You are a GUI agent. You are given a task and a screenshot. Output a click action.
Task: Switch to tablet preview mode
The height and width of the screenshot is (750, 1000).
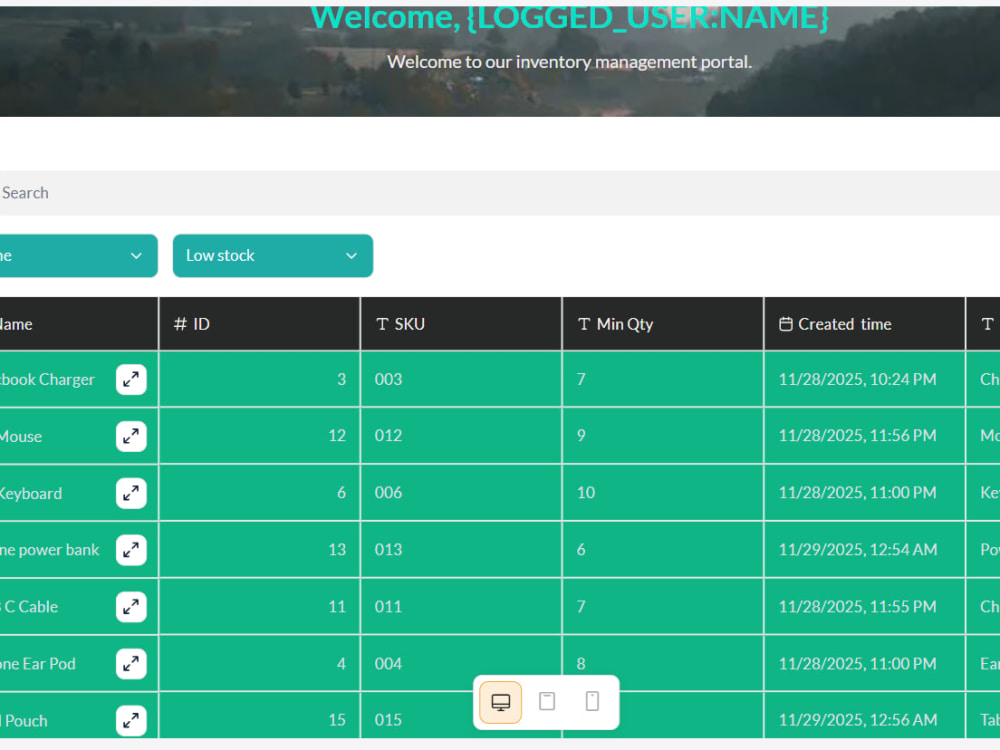click(547, 702)
